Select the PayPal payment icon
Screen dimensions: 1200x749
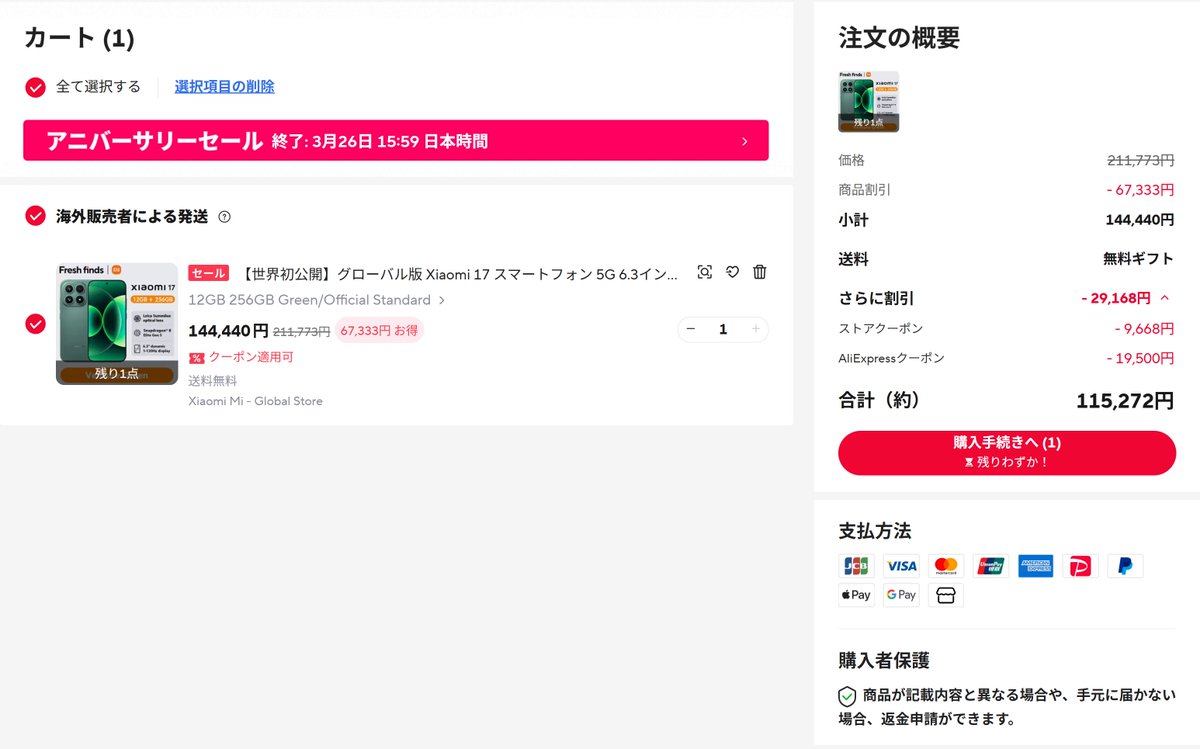coord(1125,565)
